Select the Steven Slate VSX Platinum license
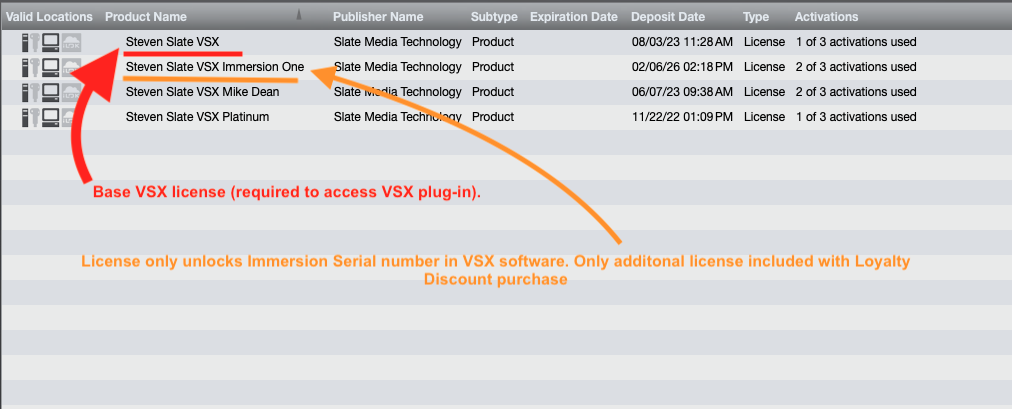Viewport: 1012px width, 409px height. pos(197,117)
